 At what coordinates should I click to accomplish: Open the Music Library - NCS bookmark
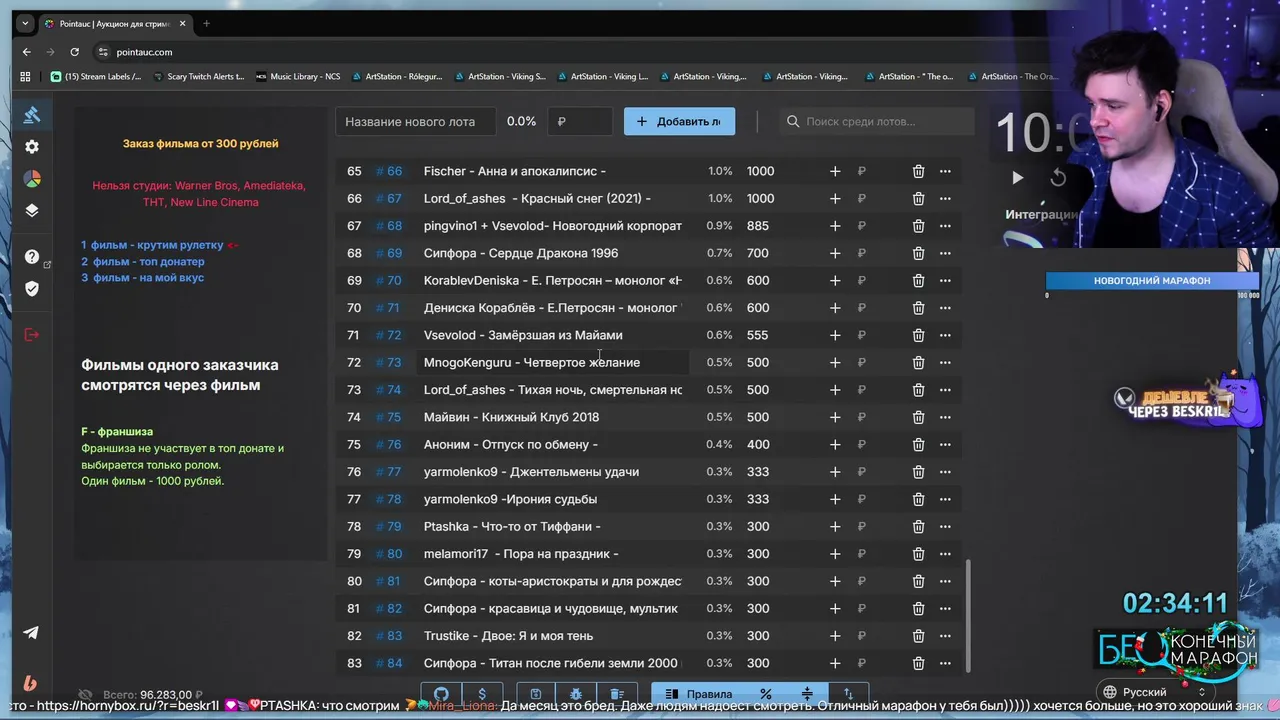point(298,76)
